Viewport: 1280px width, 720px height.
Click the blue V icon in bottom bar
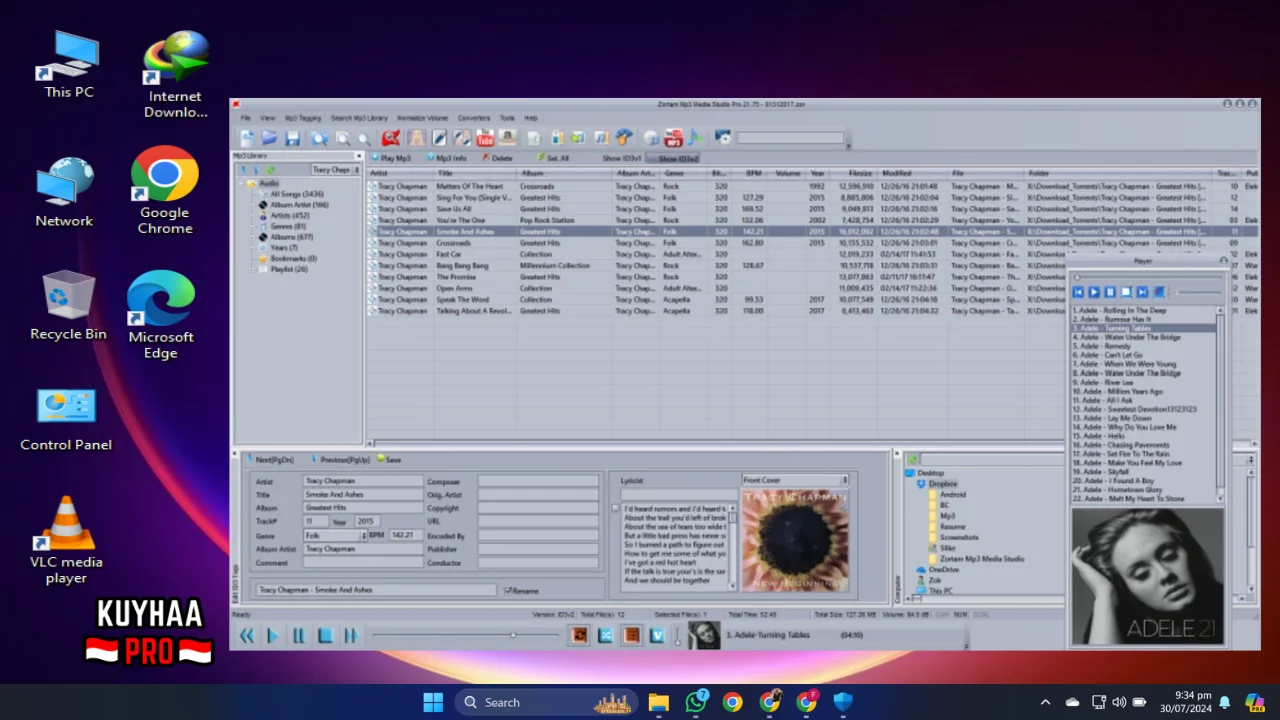(657, 635)
